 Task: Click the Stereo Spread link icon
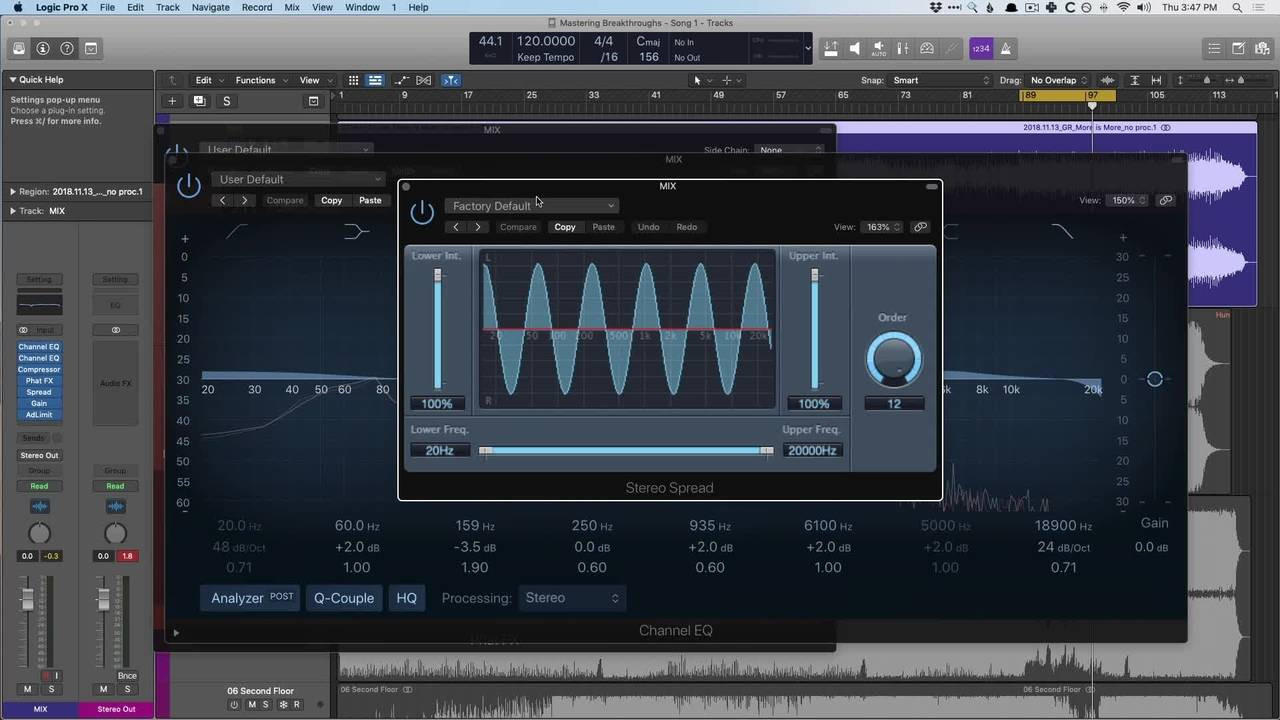pyautogui.click(x=920, y=227)
